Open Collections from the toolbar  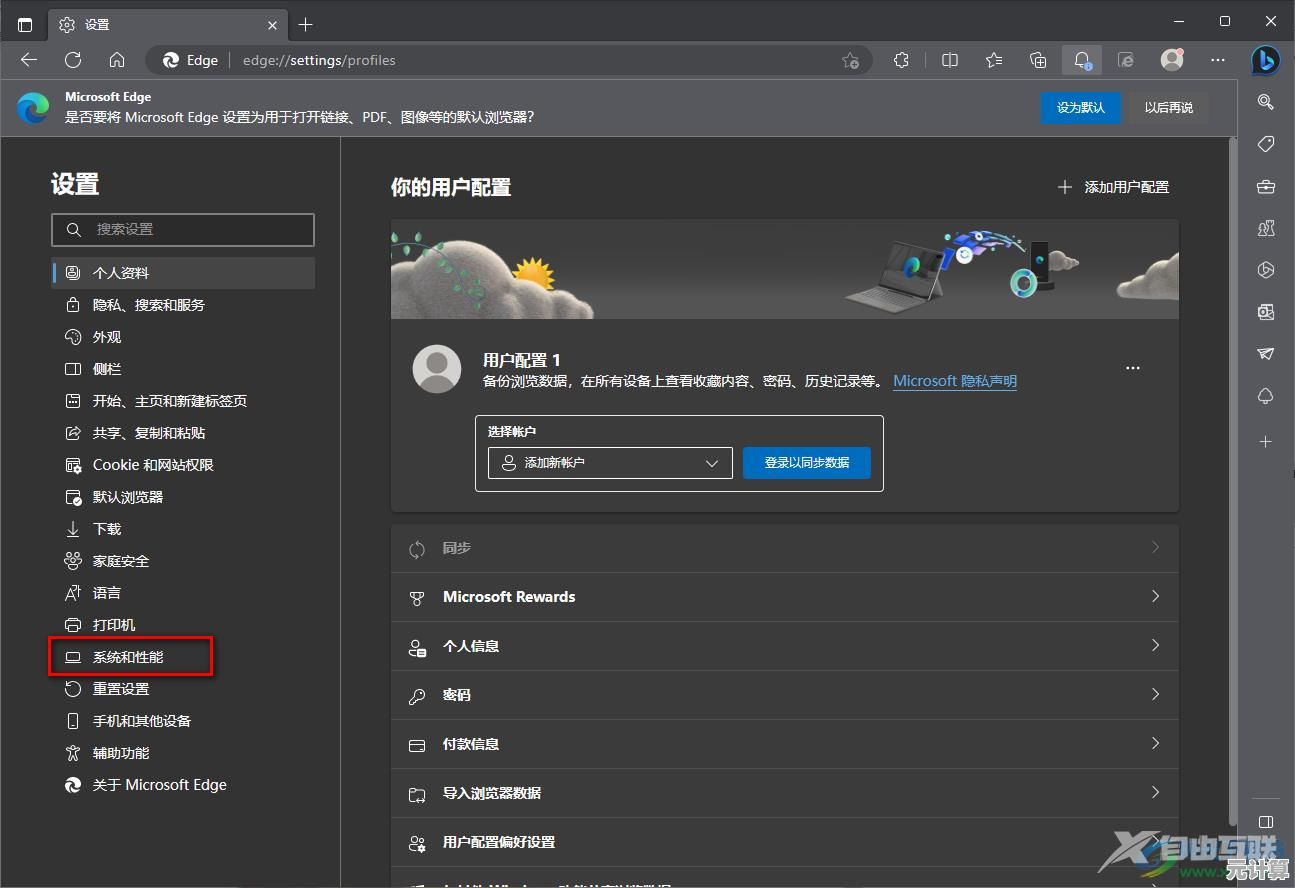pyautogui.click(x=1037, y=60)
